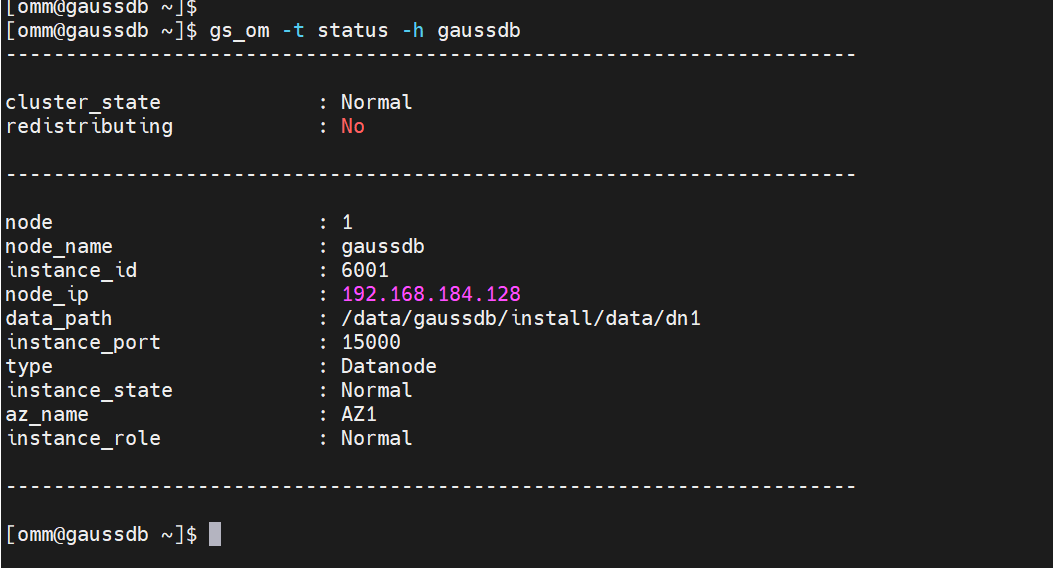Click the instance_id value 6001
Image resolution: width=1053 pixels, height=568 pixels.
365,271
